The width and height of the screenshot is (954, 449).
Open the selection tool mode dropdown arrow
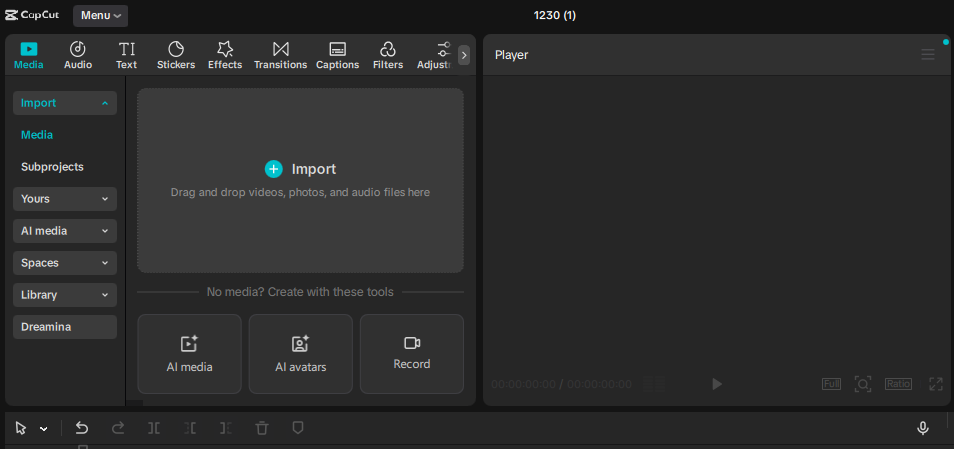[x=44, y=429]
